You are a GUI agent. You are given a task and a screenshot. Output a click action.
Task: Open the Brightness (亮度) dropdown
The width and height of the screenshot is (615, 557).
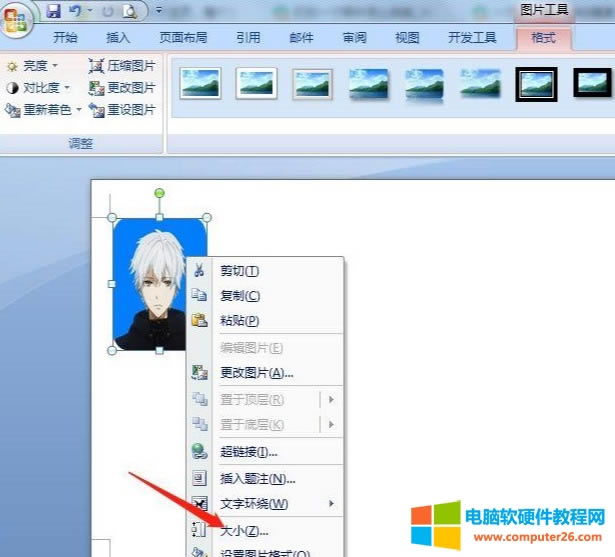tap(32, 66)
